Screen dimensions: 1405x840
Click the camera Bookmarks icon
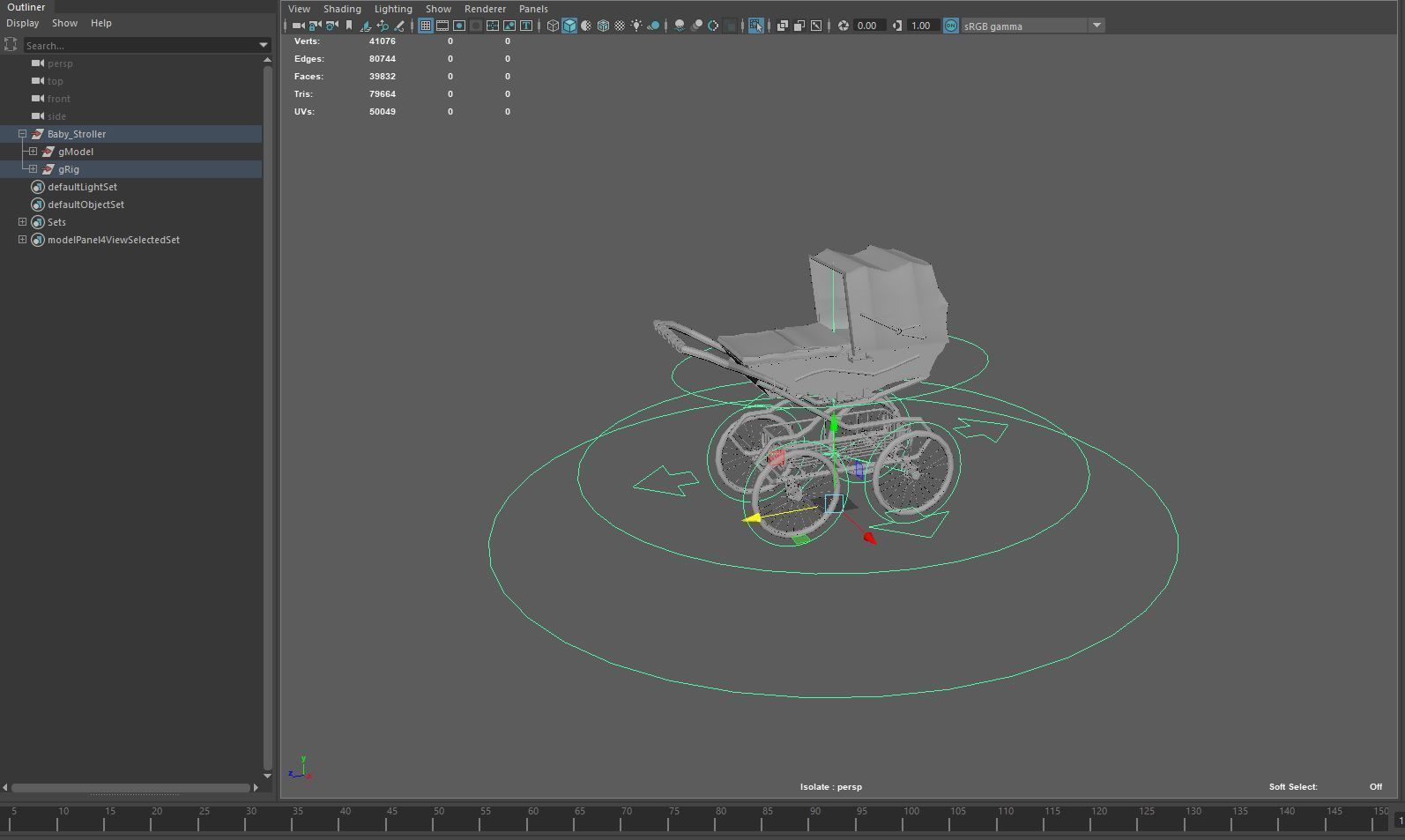click(x=349, y=26)
